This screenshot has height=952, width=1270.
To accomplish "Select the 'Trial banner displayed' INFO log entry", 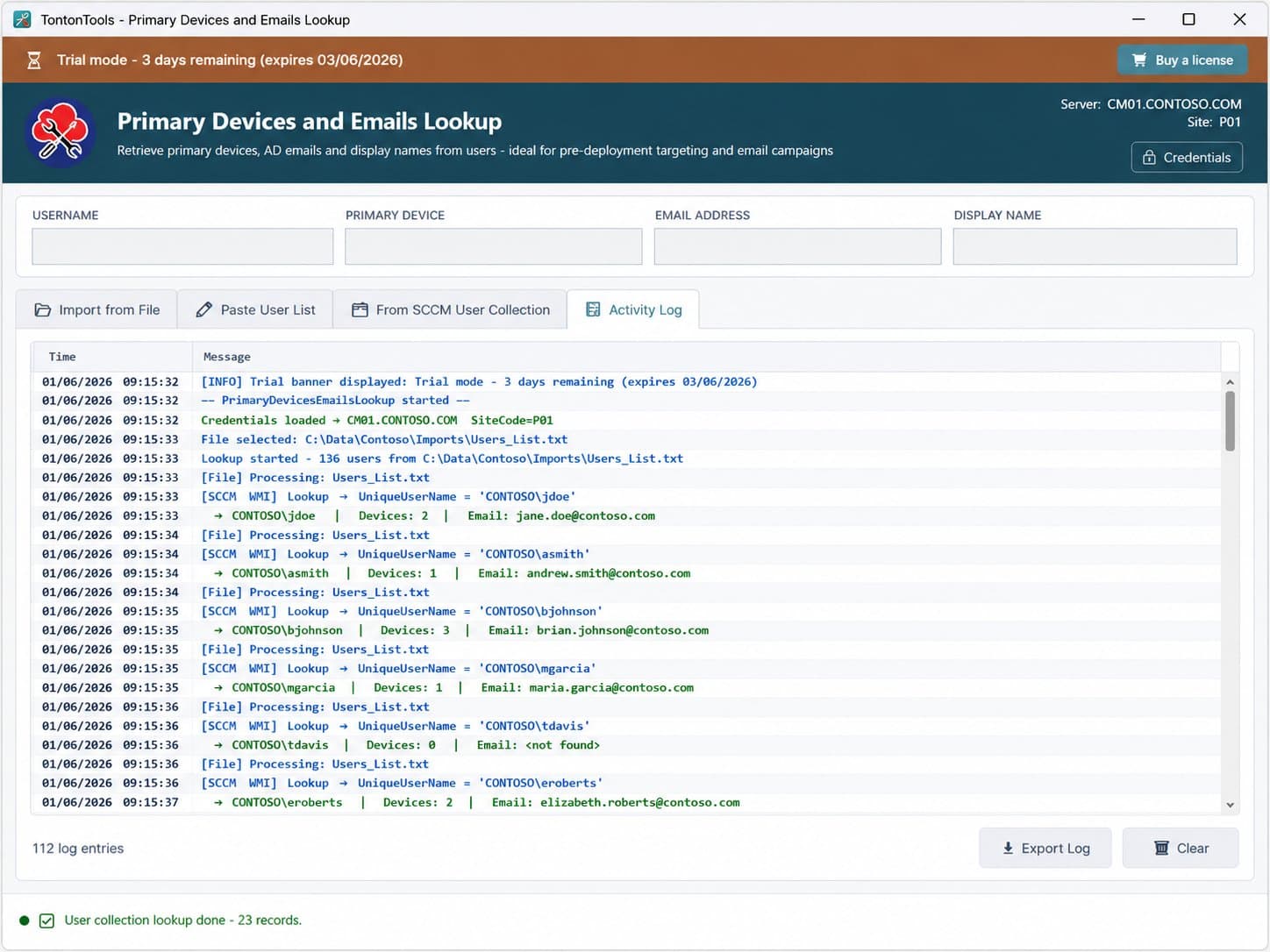I will [626, 382].
